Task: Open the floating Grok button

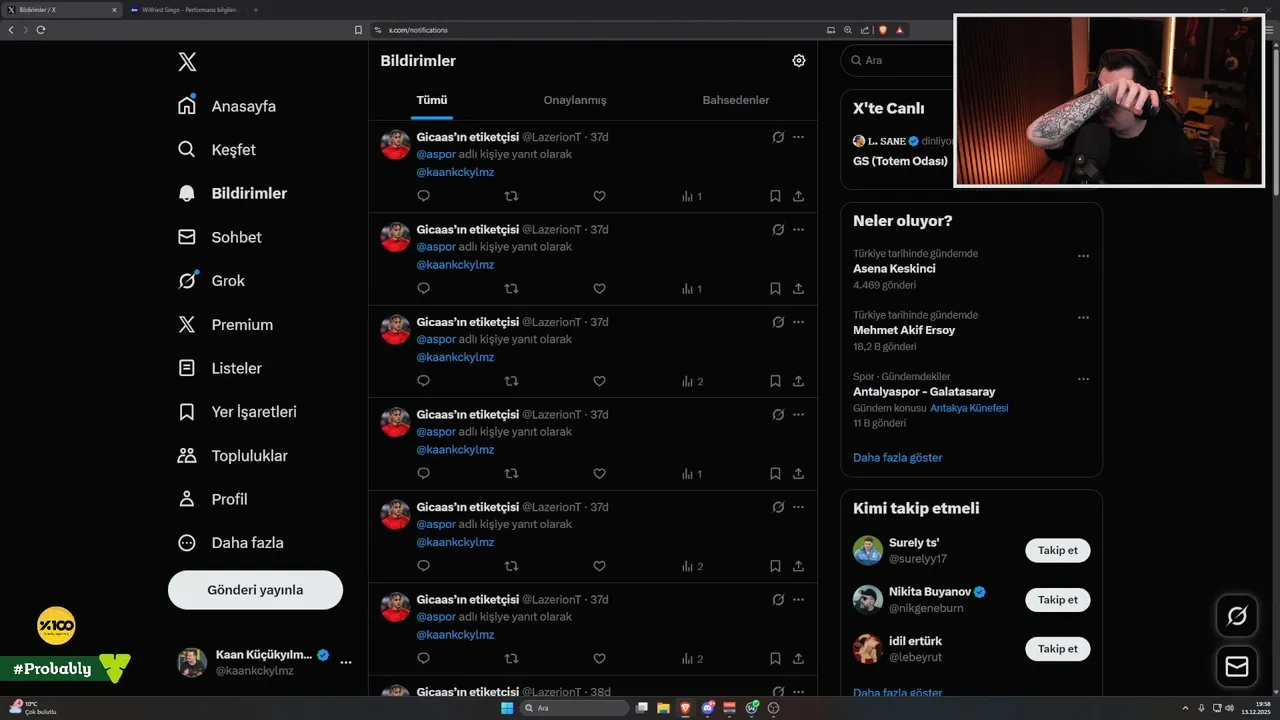Action: tap(1237, 616)
